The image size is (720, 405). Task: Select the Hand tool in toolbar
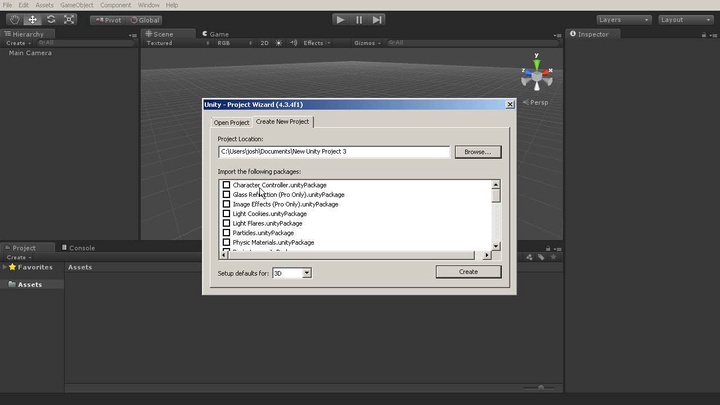(14, 19)
